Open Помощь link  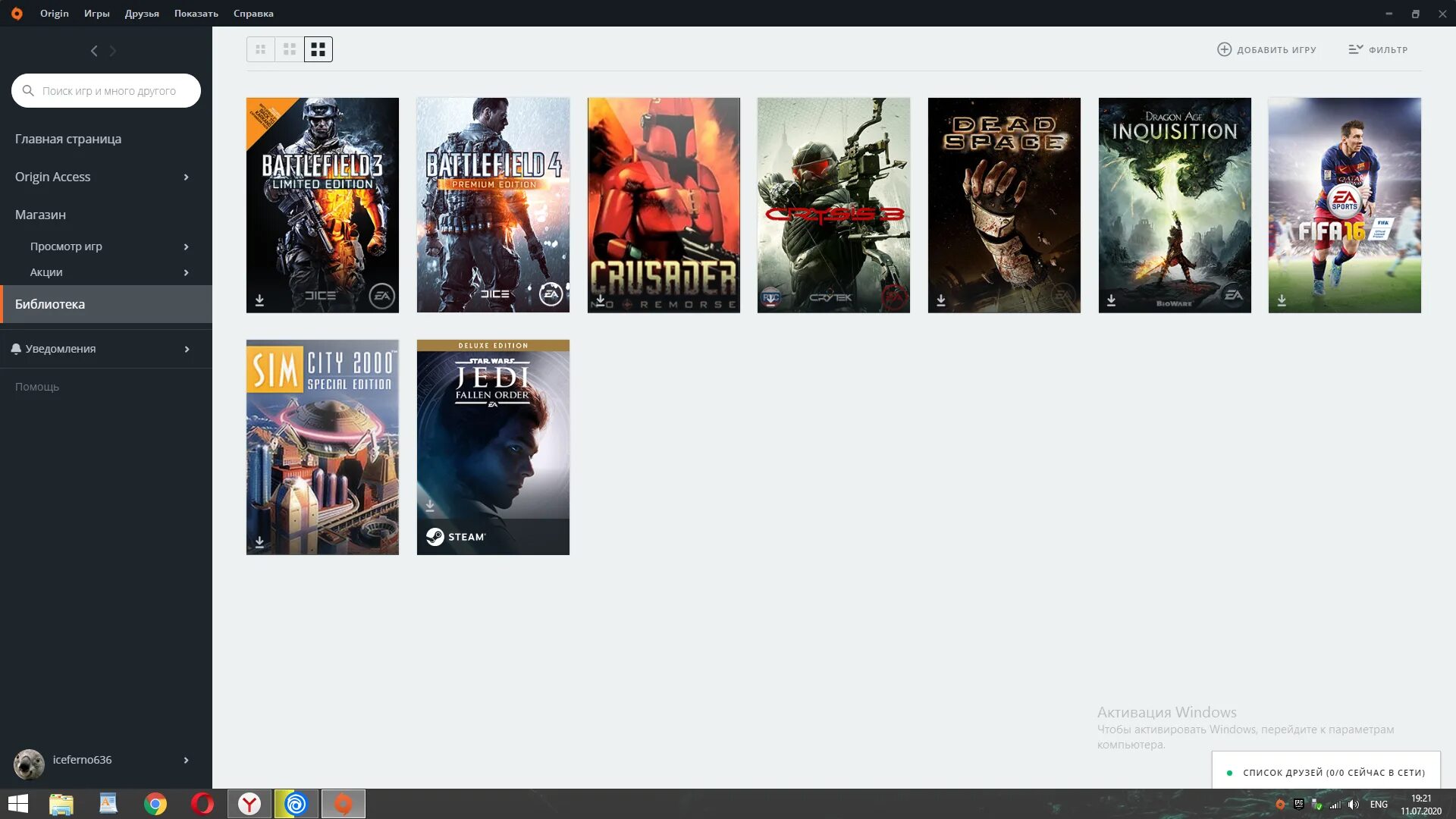click(37, 387)
